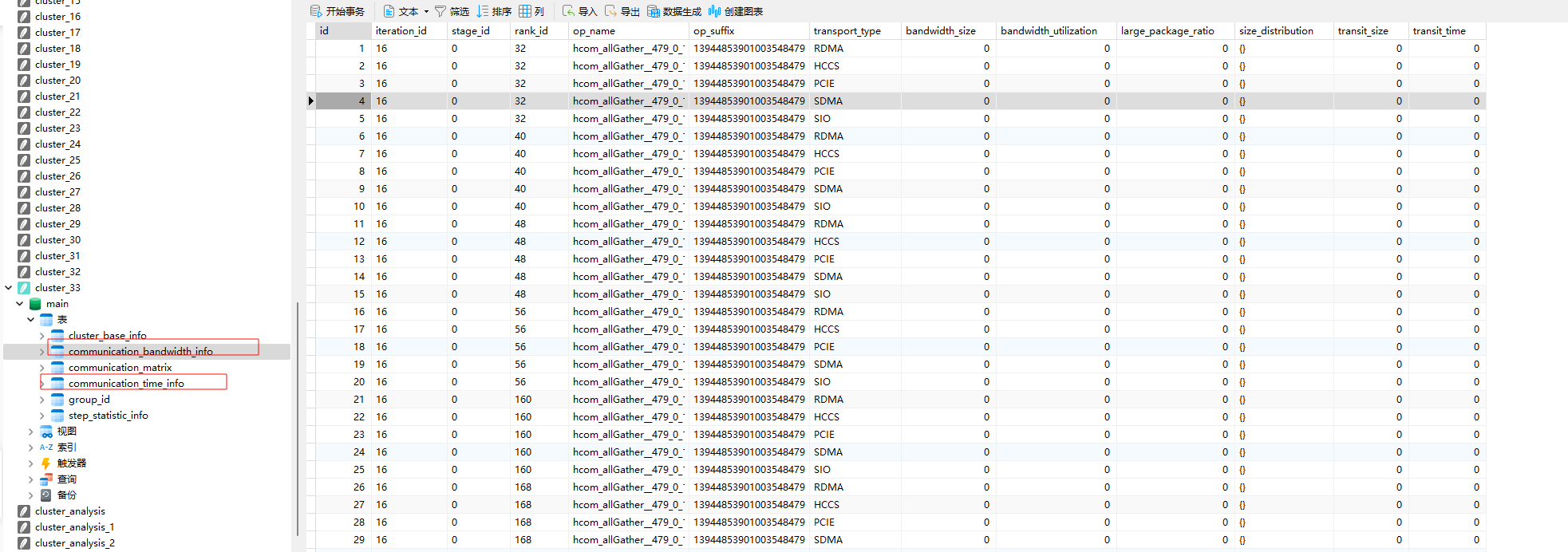
Task: Click the communication_matrix table icon
Action: 57,368
